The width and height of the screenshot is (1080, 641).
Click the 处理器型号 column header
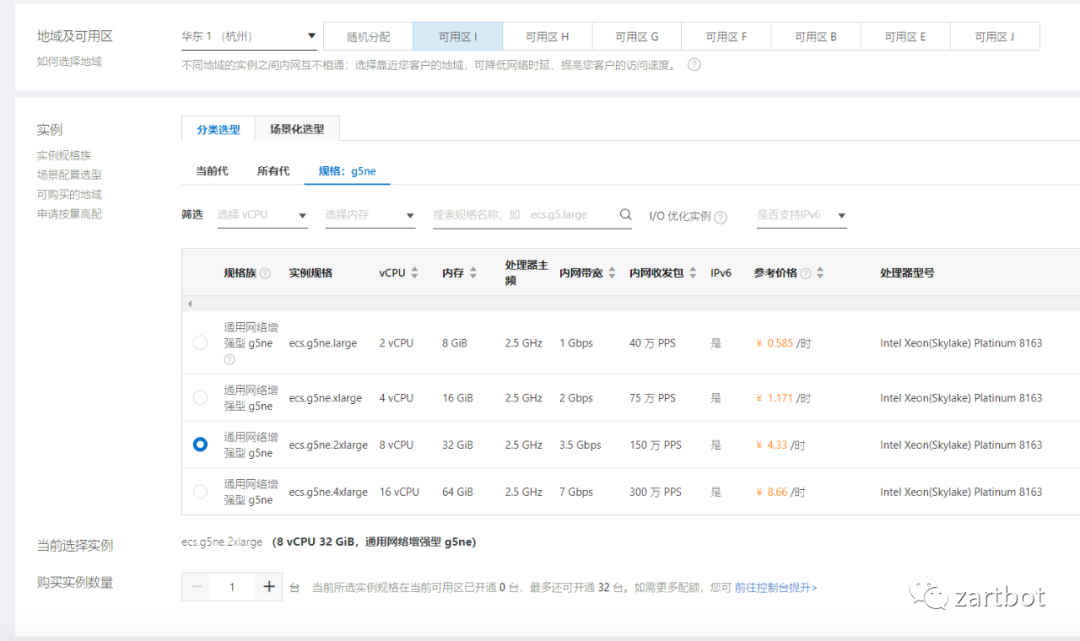pyautogui.click(x=906, y=273)
